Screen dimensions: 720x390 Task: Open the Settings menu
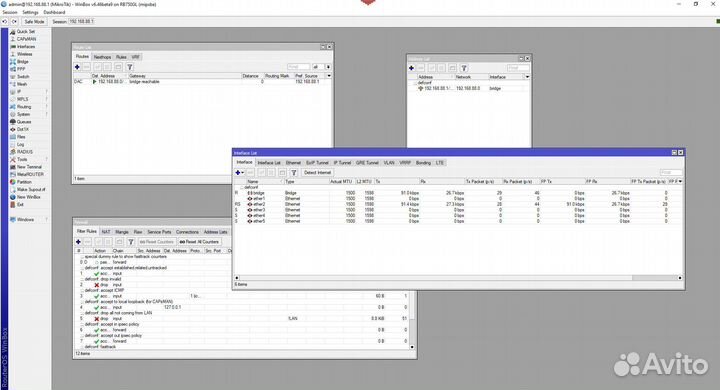tap(30, 12)
